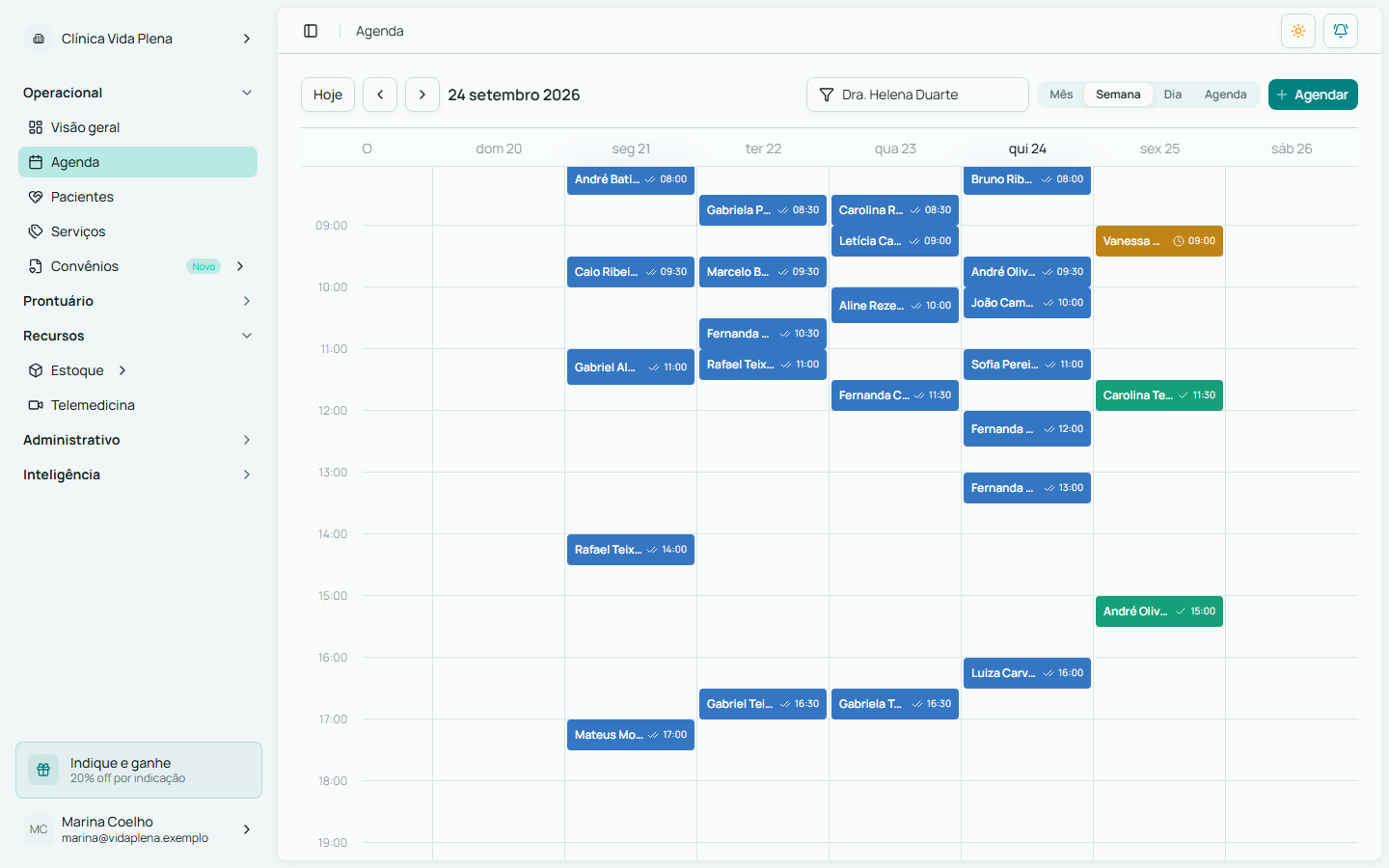Click the plus icon in Agendar button

pos(1282,95)
